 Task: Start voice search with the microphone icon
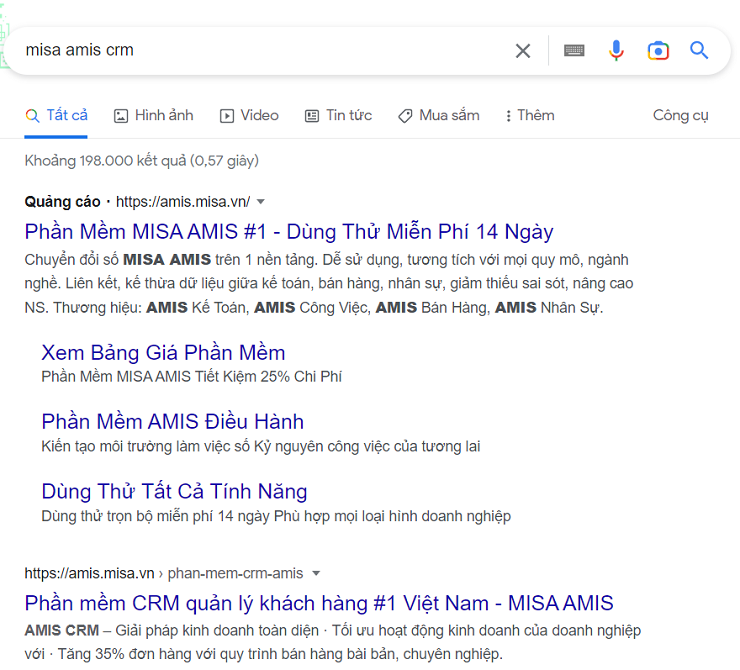[616, 50]
